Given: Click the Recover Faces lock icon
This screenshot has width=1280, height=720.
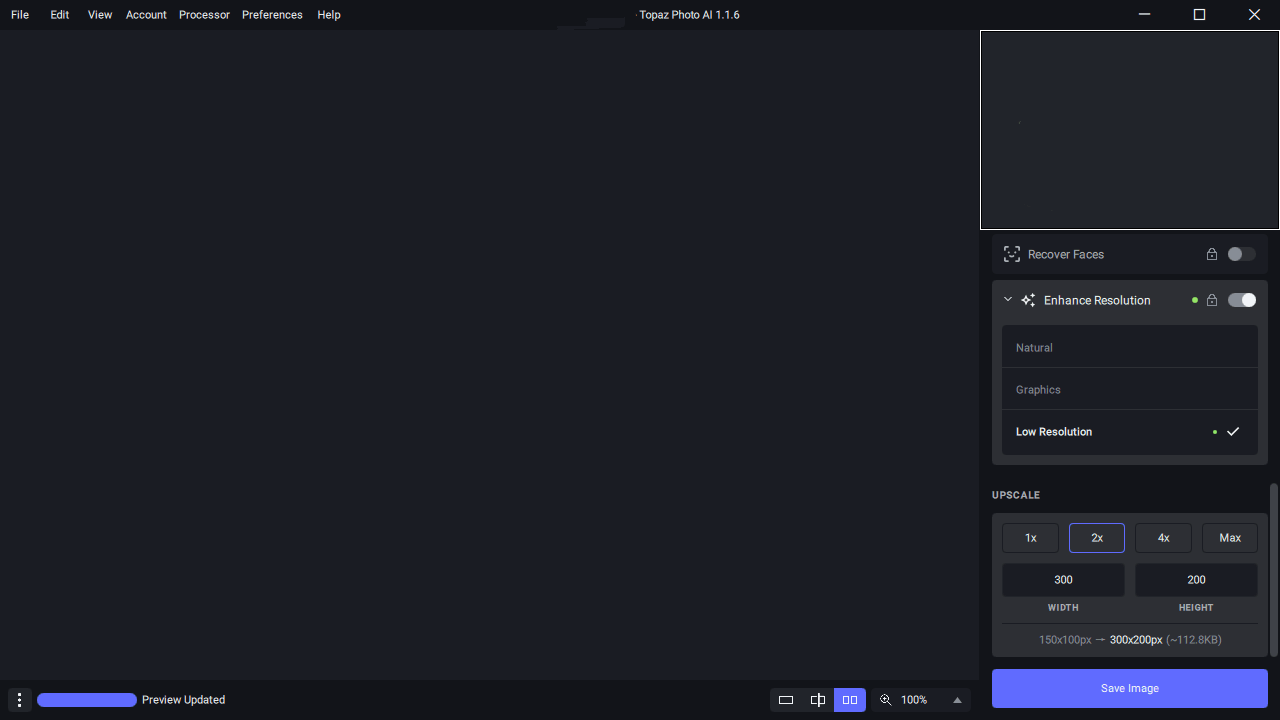Looking at the screenshot, I should coord(1212,254).
